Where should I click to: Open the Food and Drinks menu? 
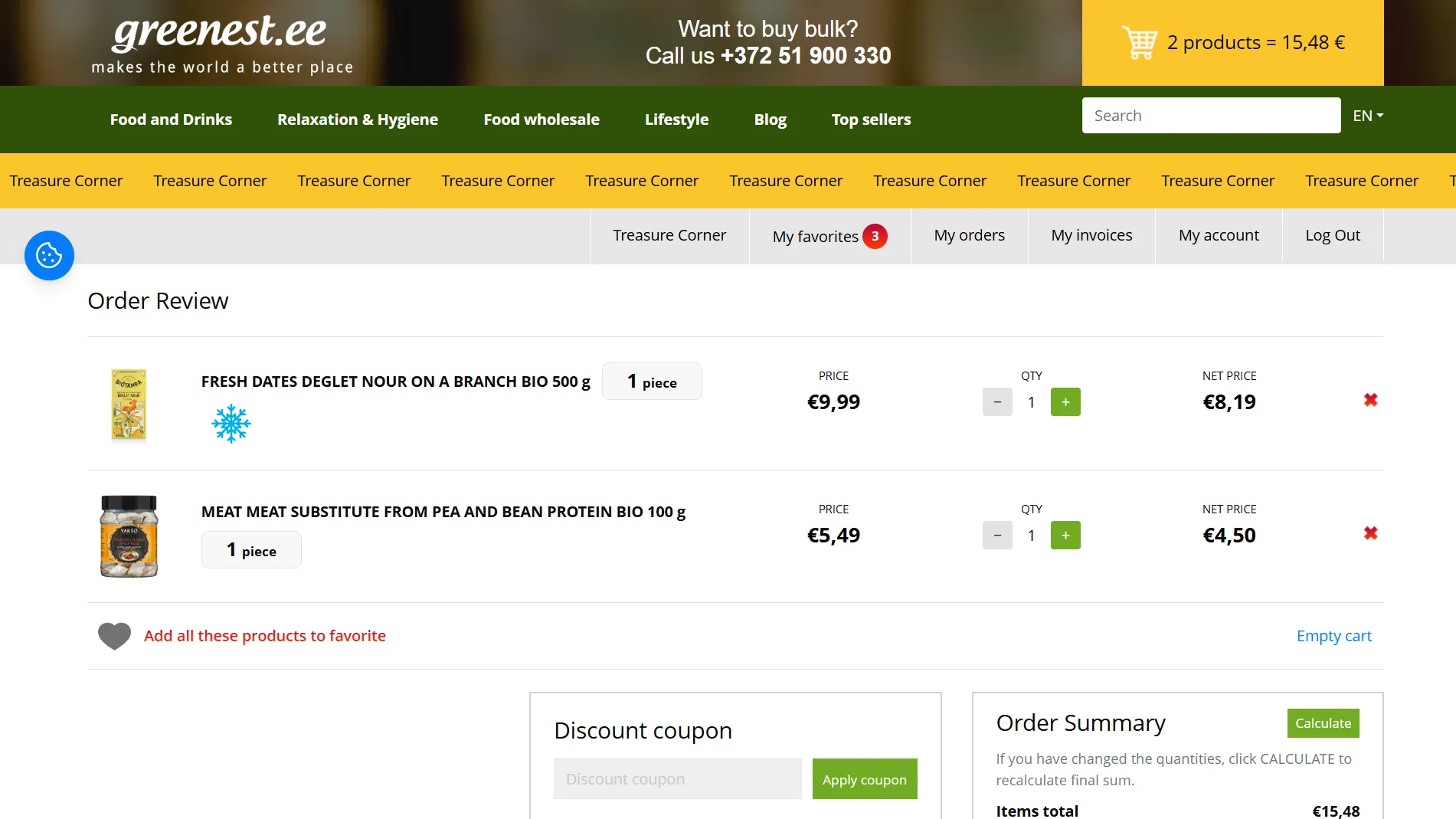(x=171, y=120)
